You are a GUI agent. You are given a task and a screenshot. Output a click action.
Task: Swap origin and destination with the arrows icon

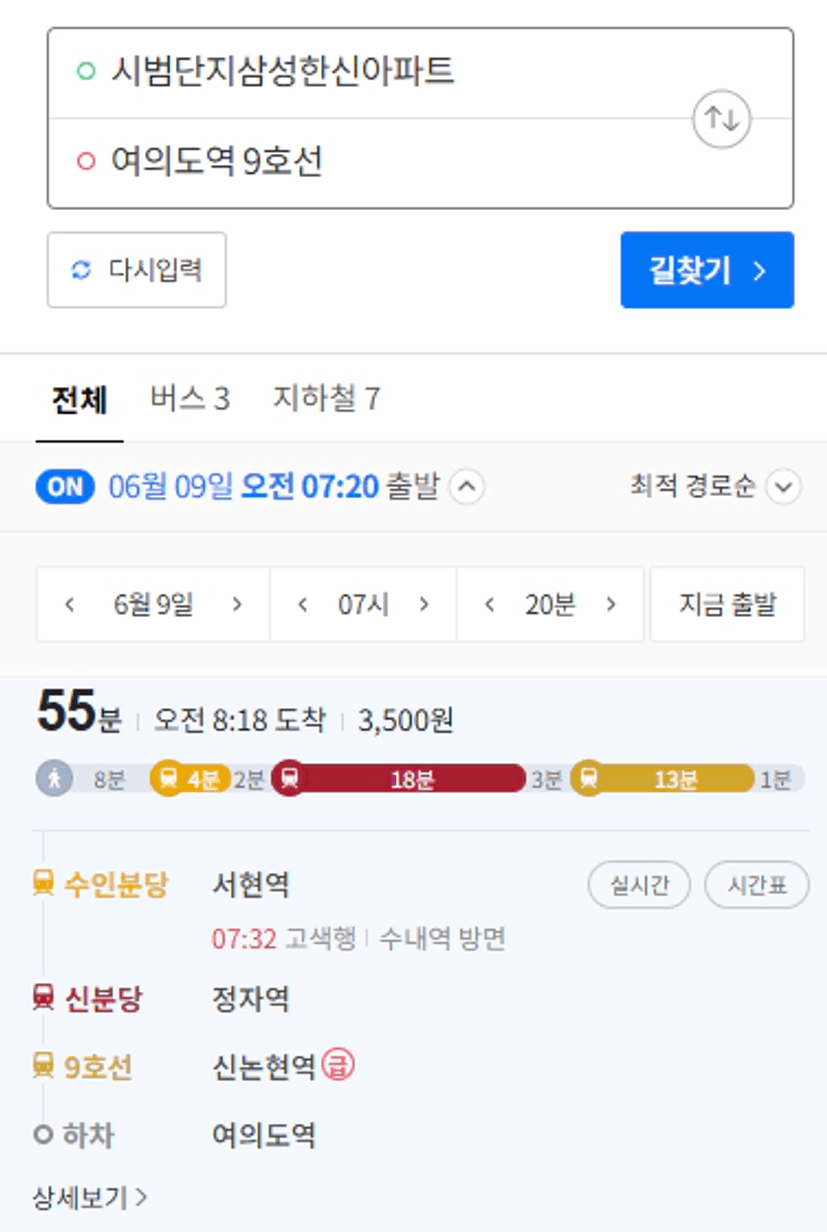[x=722, y=119]
